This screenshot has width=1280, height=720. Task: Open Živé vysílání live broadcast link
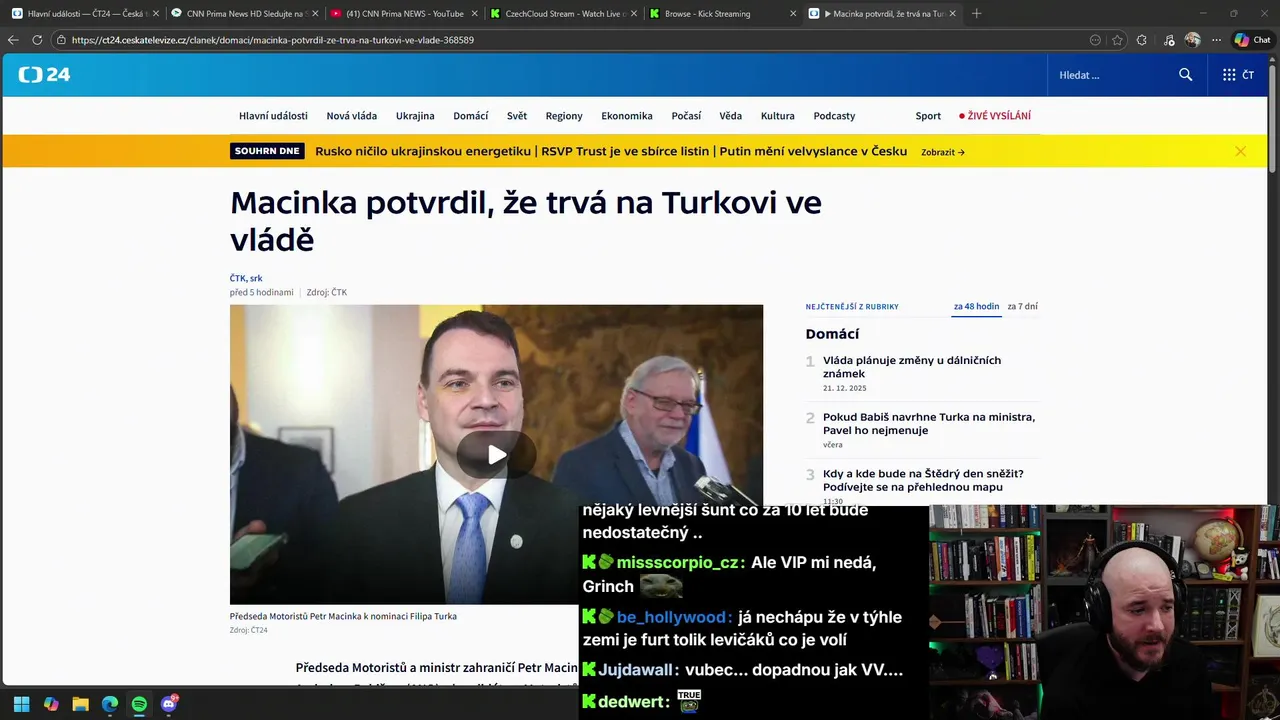pyautogui.click(x=995, y=116)
